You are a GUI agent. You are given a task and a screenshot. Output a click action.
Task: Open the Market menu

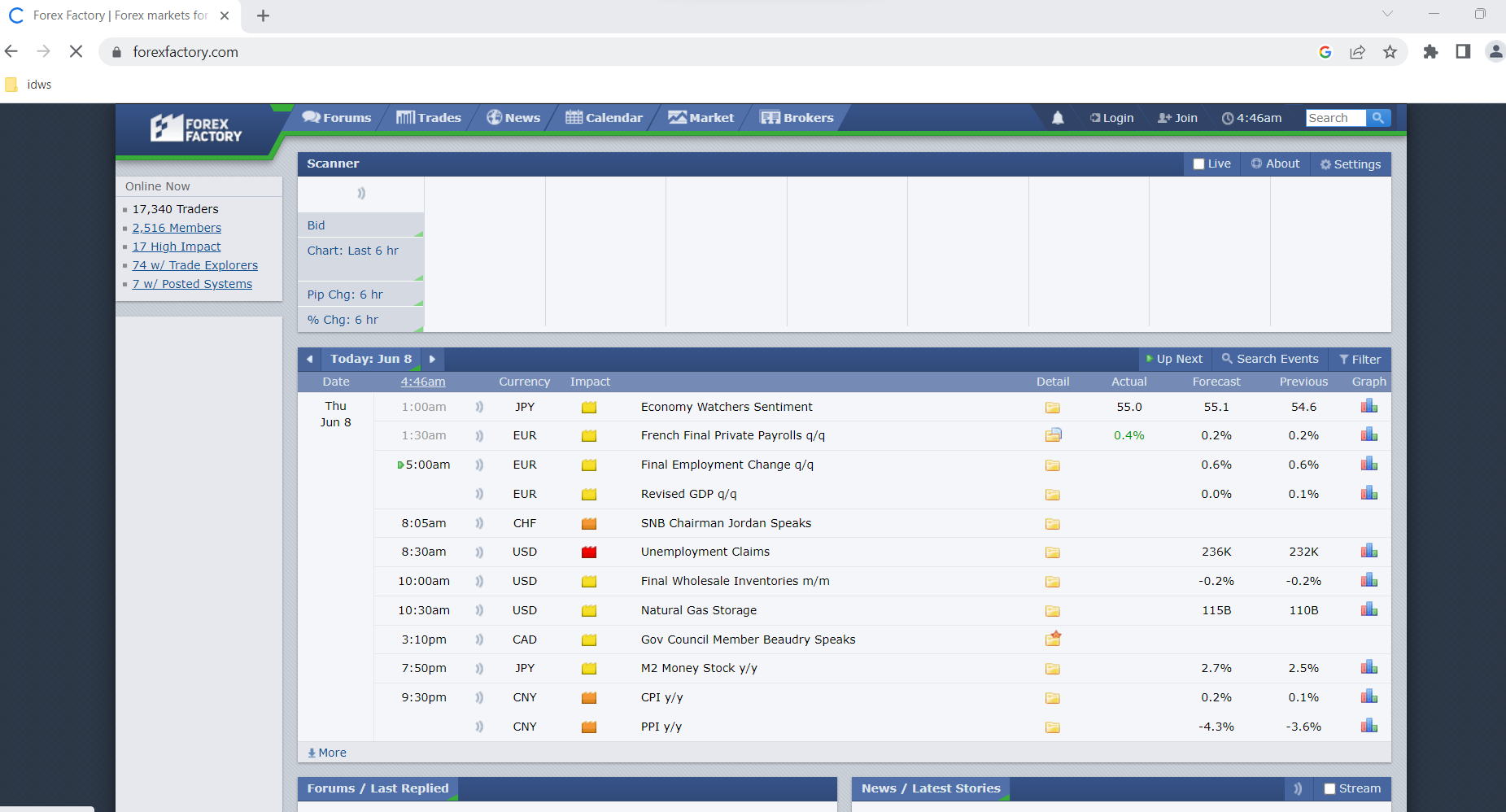pyautogui.click(x=701, y=117)
